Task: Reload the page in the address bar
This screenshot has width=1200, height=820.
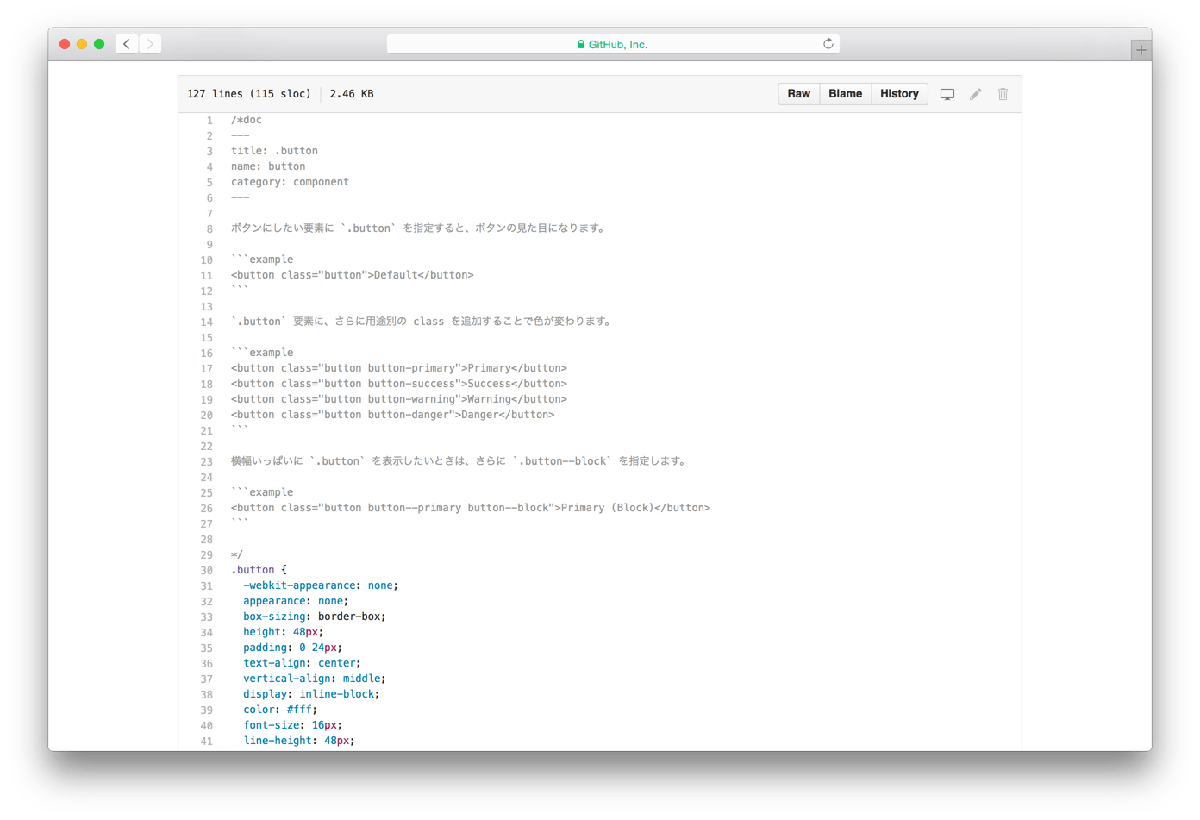Action: click(828, 44)
